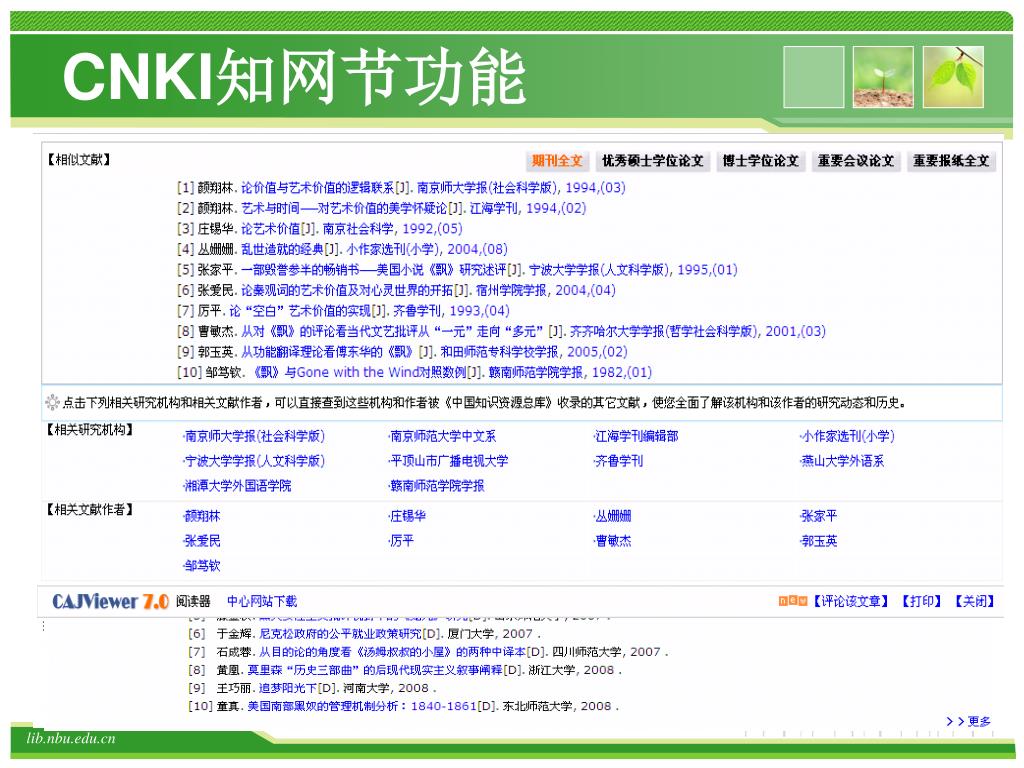Open article 论秦观词的艺术价值及对心灵世界的开拓

(347, 290)
